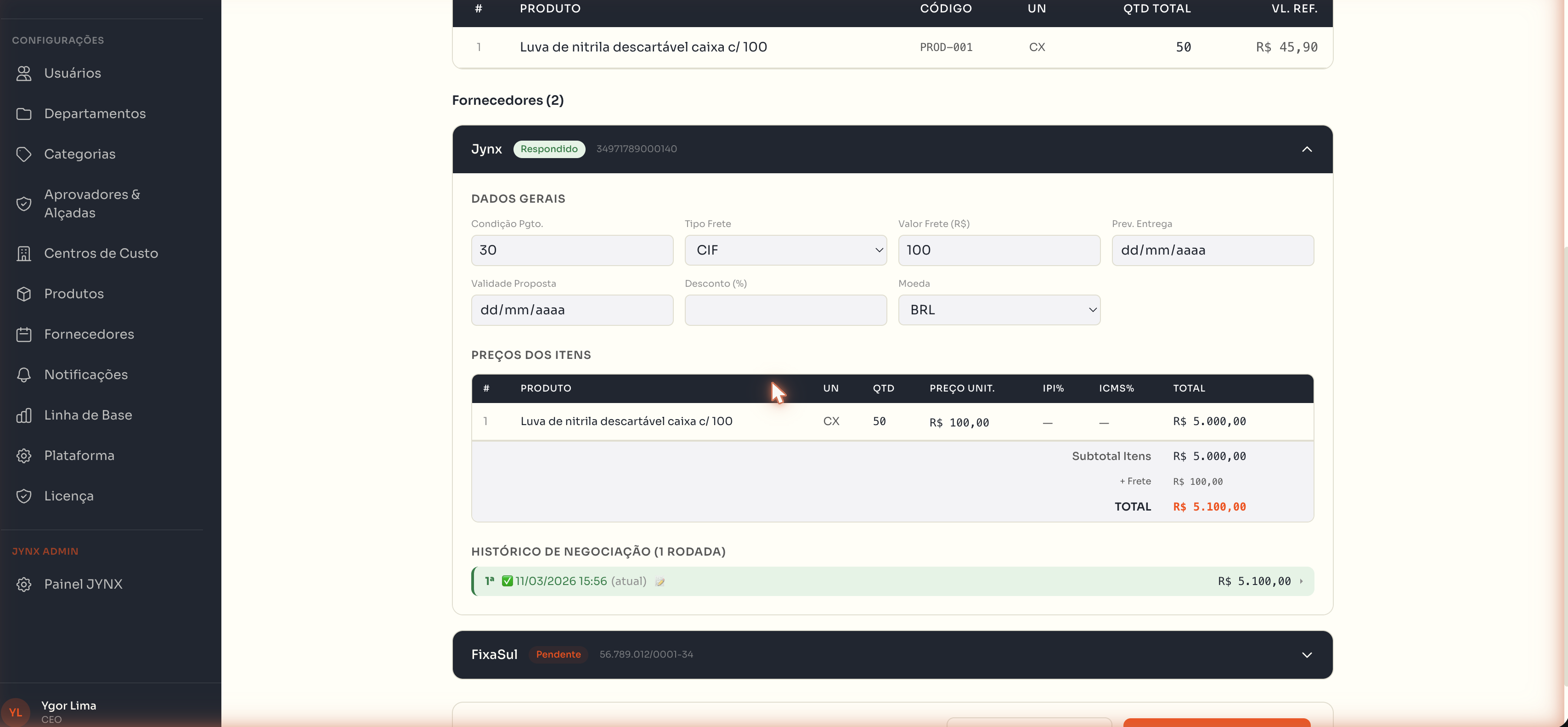Click the Usuários people icon
This screenshot has width=1568, height=727.
[x=24, y=73]
